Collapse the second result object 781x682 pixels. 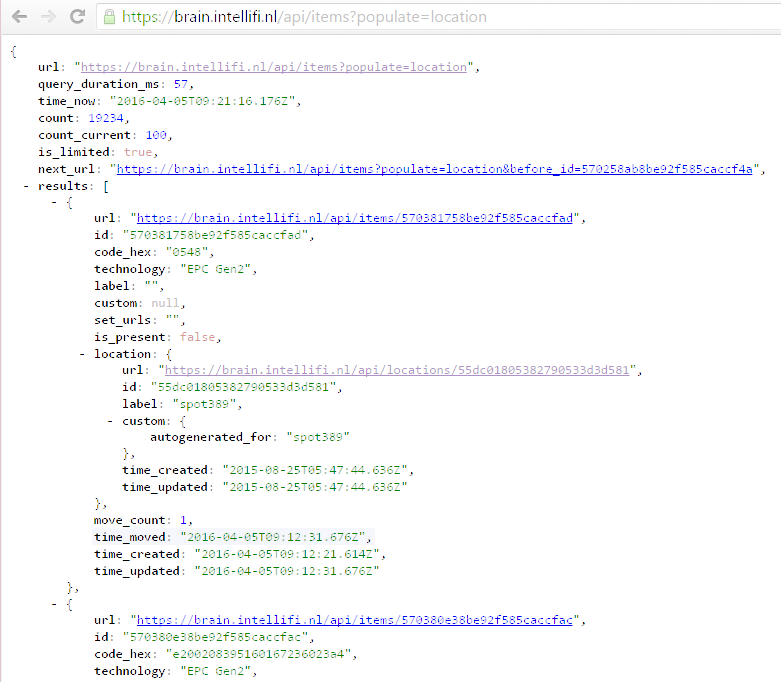(54, 605)
